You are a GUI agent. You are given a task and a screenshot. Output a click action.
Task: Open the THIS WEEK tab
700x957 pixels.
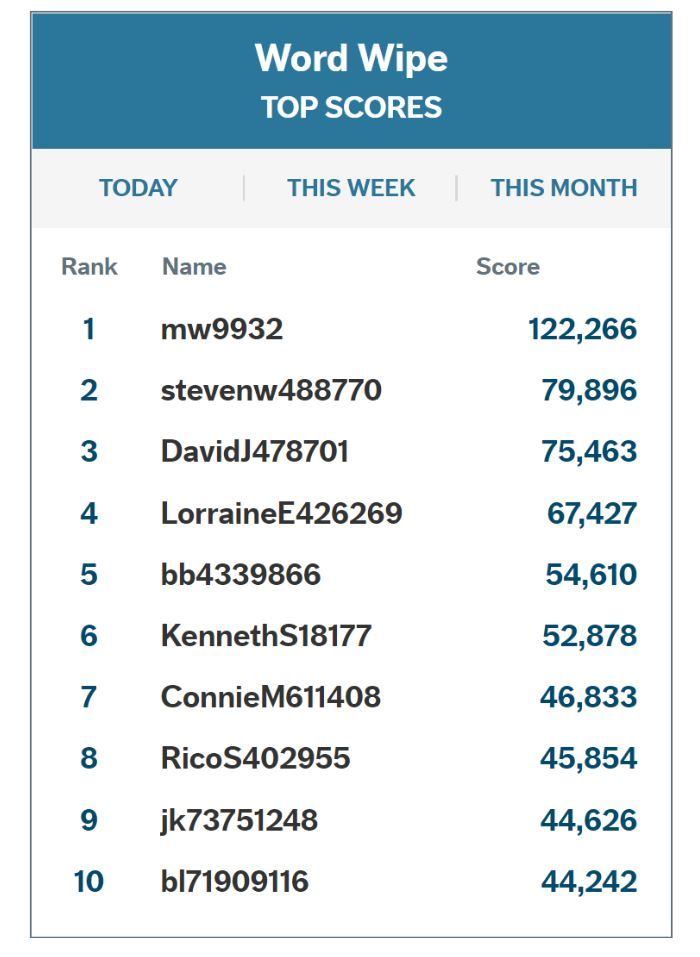click(x=351, y=188)
